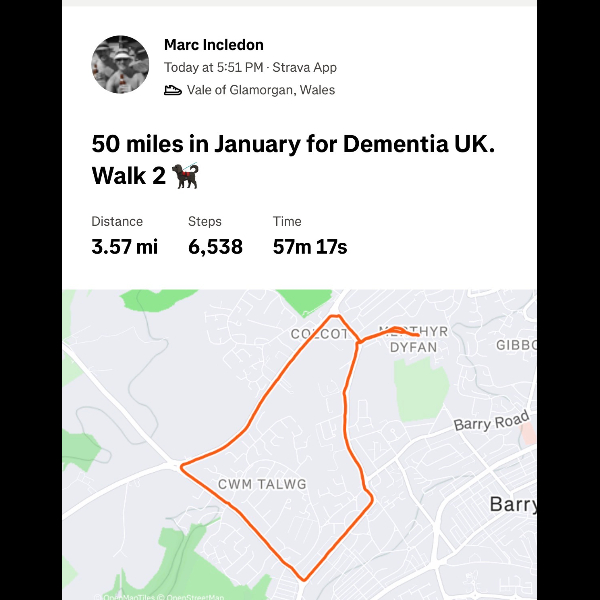The height and width of the screenshot is (600, 600).
Task: Select the Distance 3.57 mi stat
Action: click(124, 236)
